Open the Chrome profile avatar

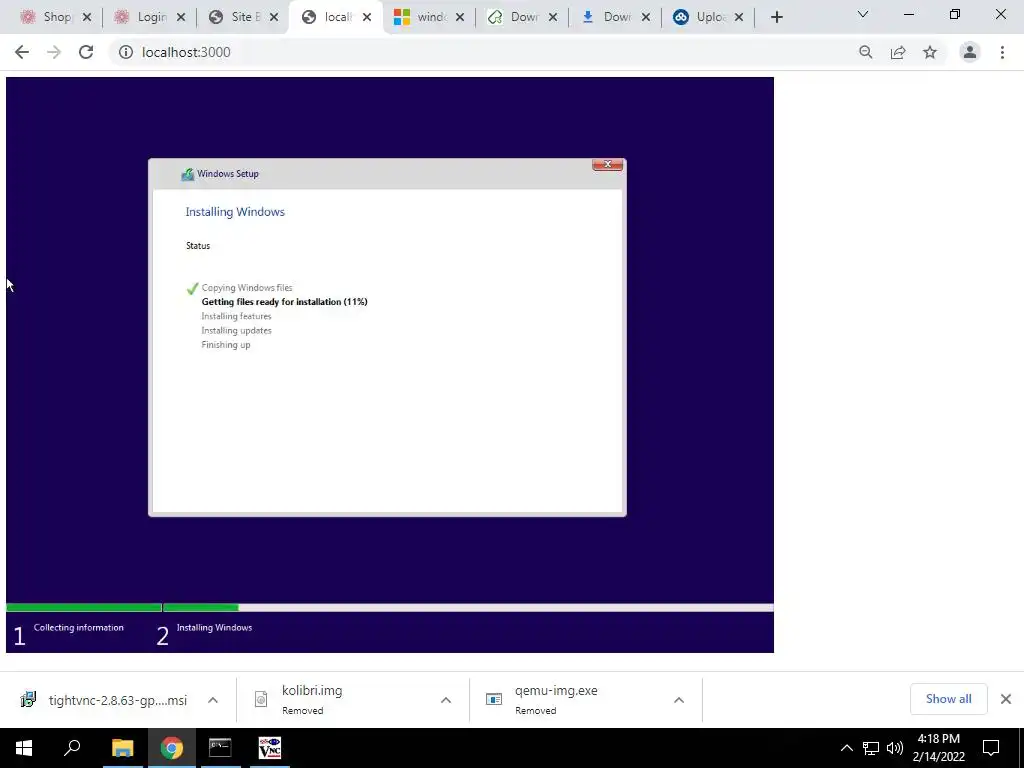coord(970,52)
